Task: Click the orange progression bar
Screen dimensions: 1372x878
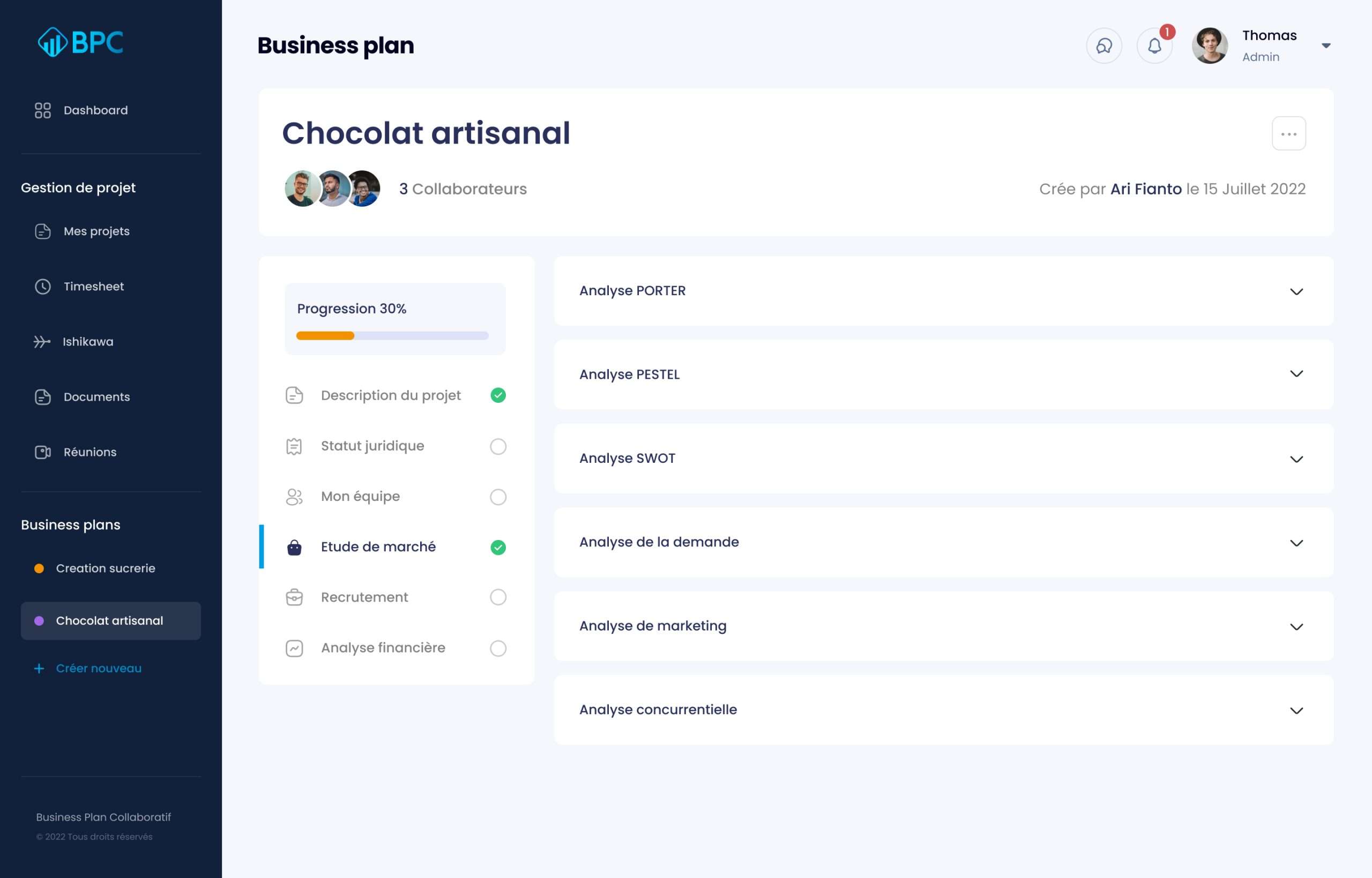Action: pos(326,336)
